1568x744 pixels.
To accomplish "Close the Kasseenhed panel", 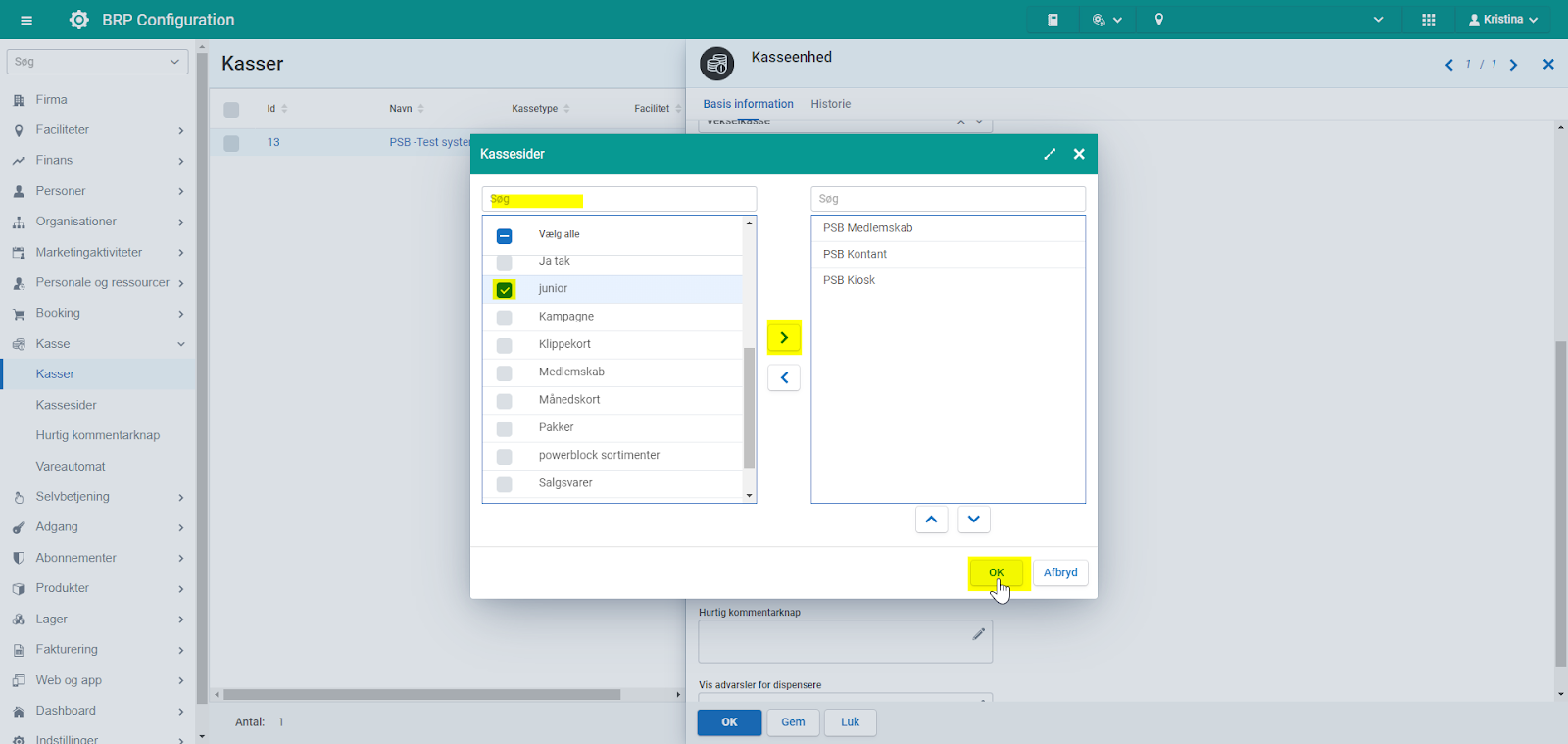I will [1548, 65].
